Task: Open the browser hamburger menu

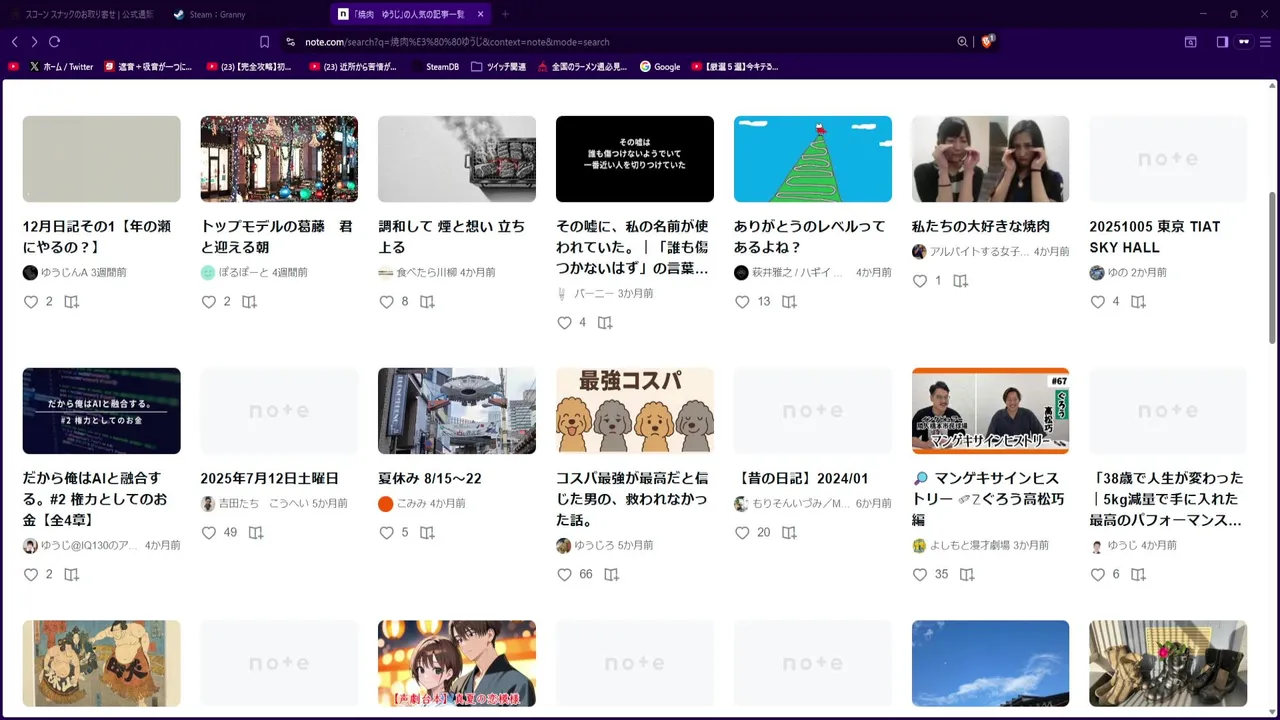Action: (x=1266, y=42)
